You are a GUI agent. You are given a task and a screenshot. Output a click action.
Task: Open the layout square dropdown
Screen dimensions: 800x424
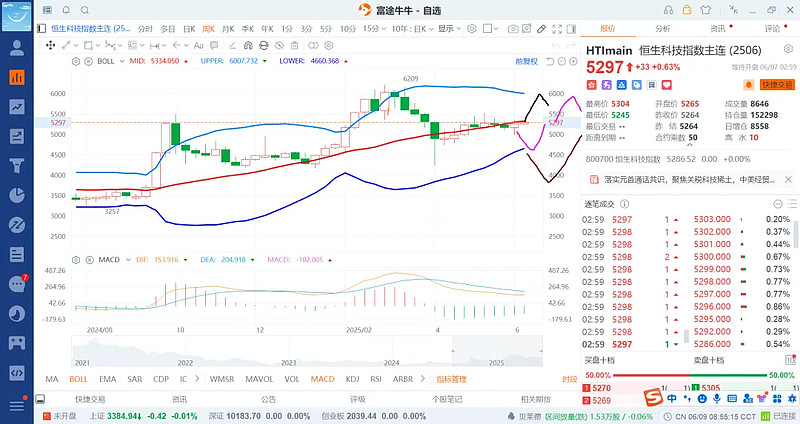[x=490, y=29]
